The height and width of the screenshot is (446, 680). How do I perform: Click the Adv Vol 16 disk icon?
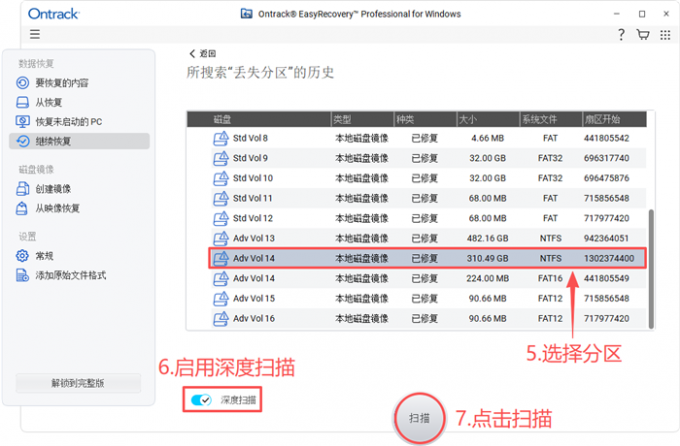pos(221,318)
